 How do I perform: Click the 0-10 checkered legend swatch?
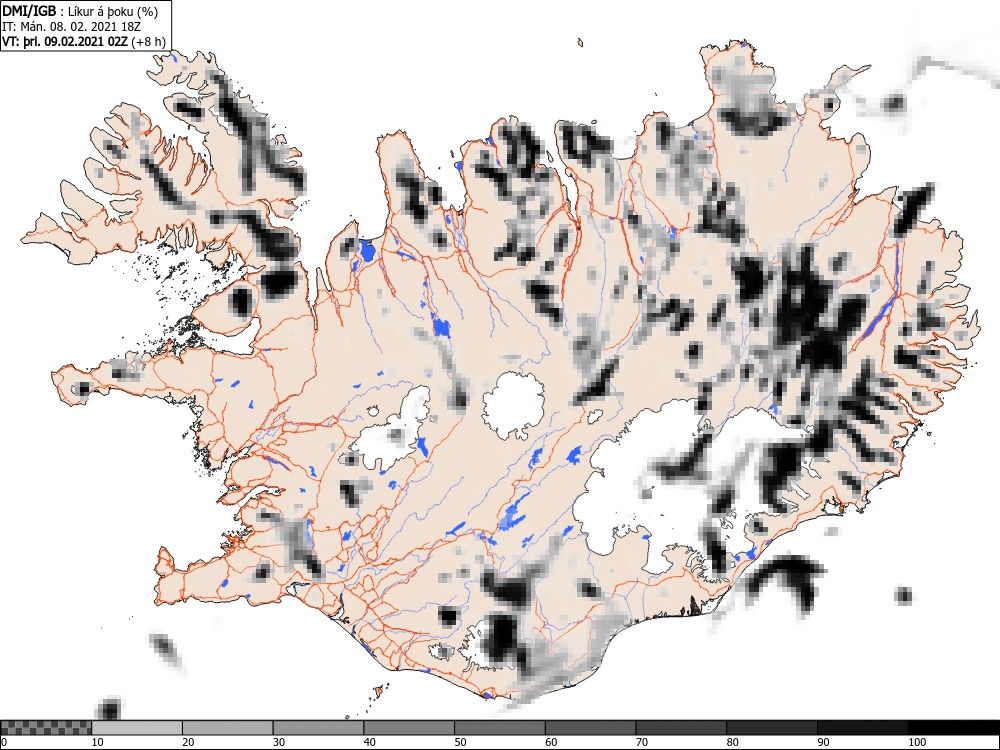47,728
